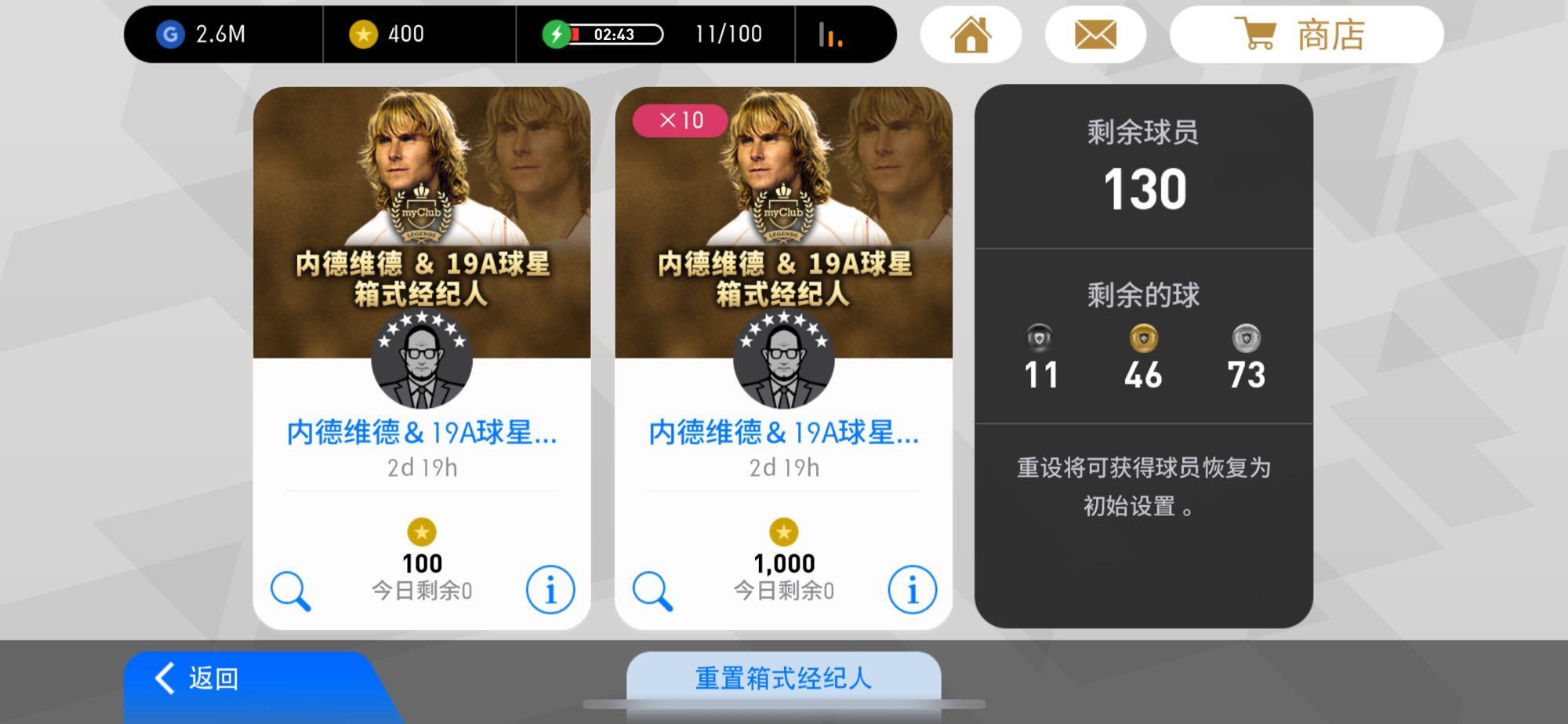The width and height of the screenshot is (1568, 724).
Task: Show info for the 100-coin agent
Action: (550, 590)
